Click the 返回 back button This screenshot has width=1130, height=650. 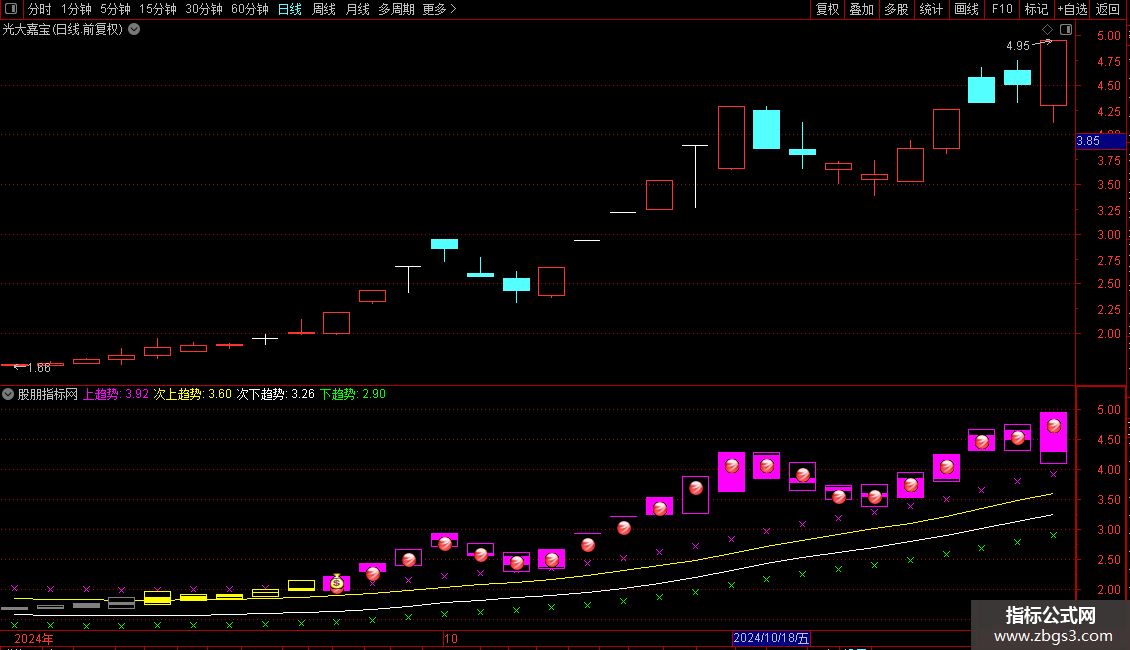point(1108,9)
